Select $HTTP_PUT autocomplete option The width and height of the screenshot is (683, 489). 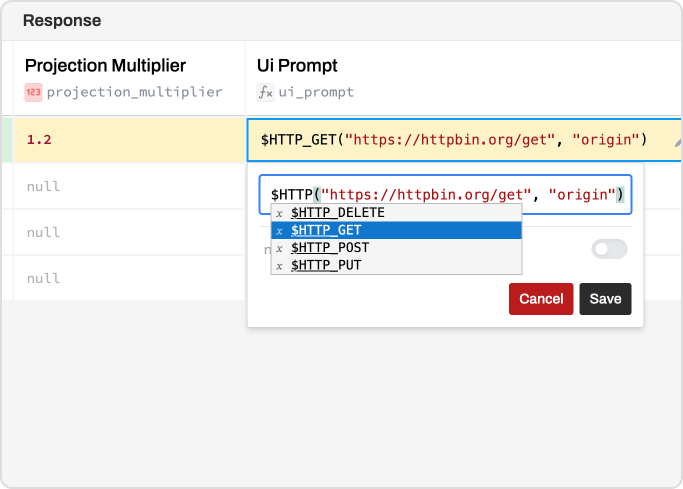[x=396, y=265]
